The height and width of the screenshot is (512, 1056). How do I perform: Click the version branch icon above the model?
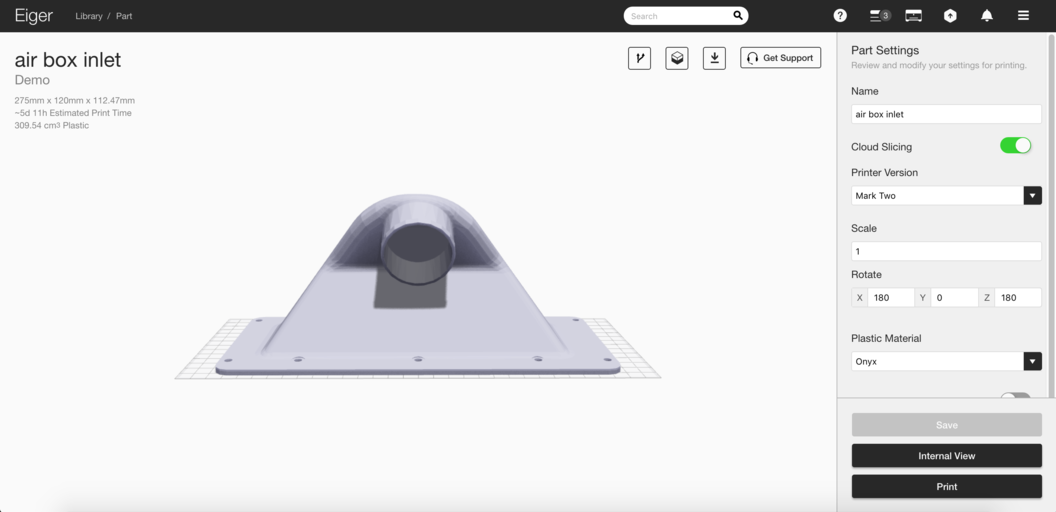click(x=639, y=58)
